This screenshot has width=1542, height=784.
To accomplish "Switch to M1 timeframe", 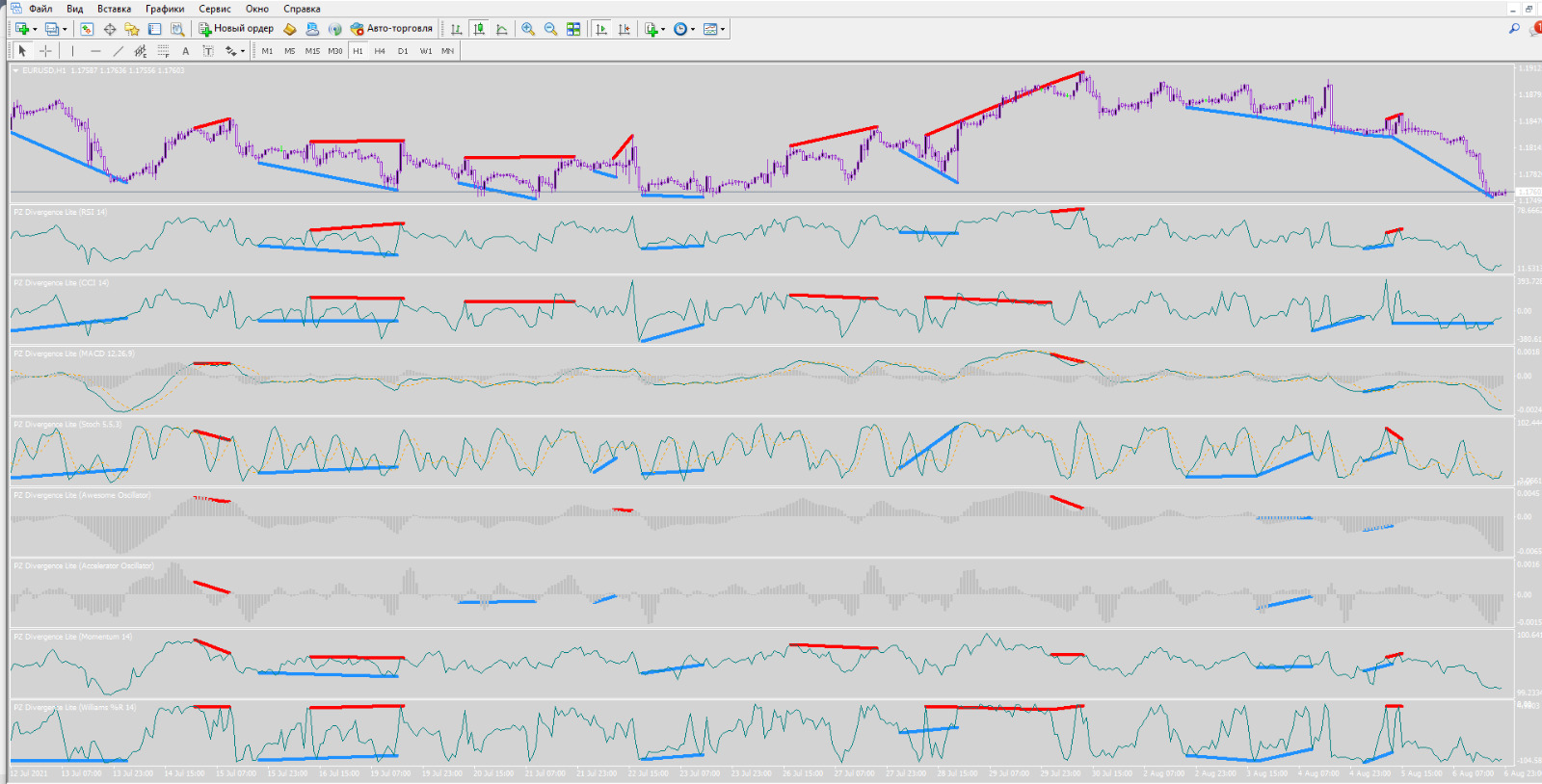I will pyautogui.click(x=267, y=51).
